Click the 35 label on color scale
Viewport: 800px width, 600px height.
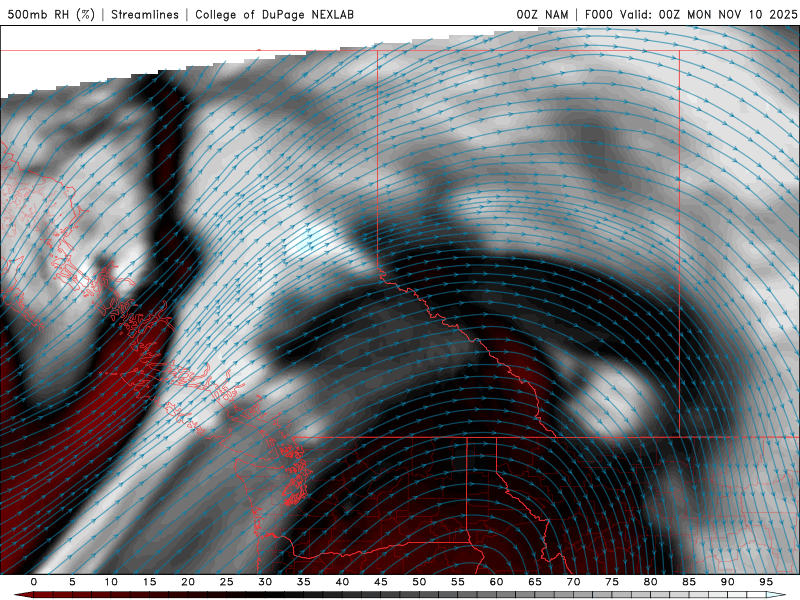[x=304, y=582]
